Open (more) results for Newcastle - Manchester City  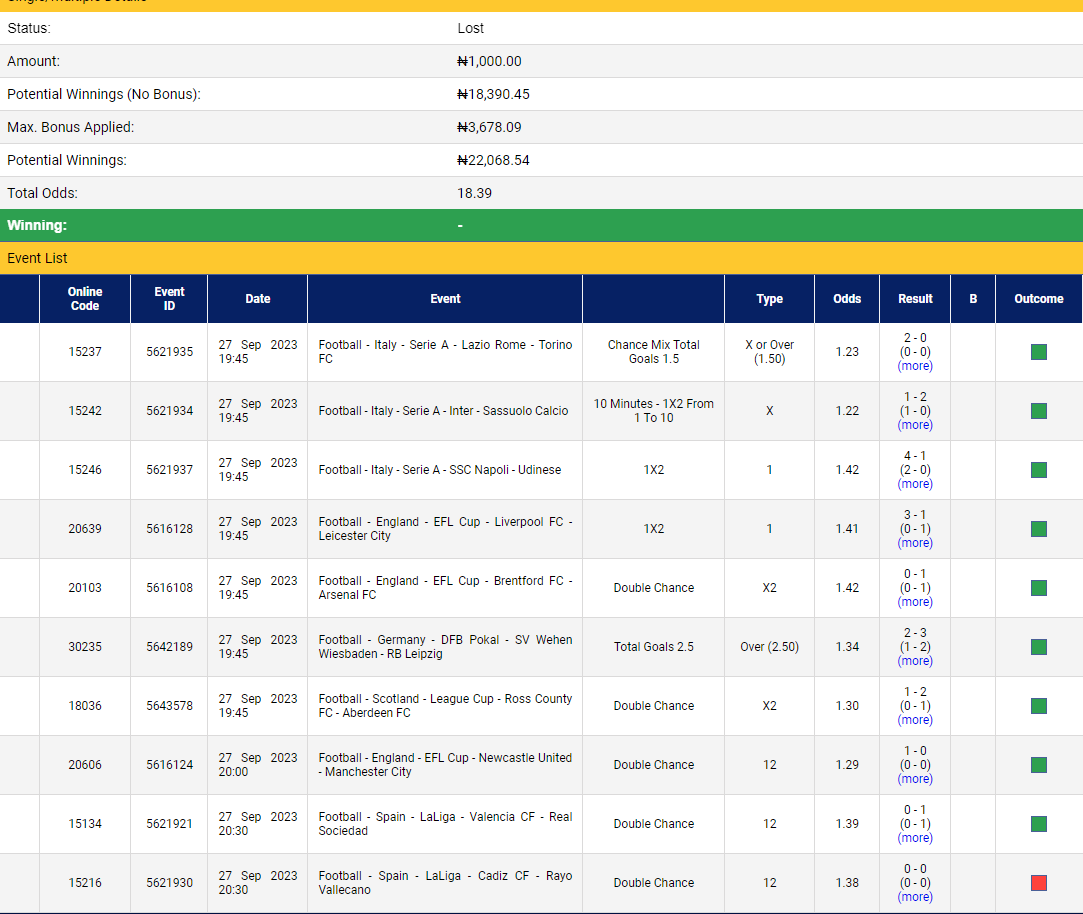(915, 779)
